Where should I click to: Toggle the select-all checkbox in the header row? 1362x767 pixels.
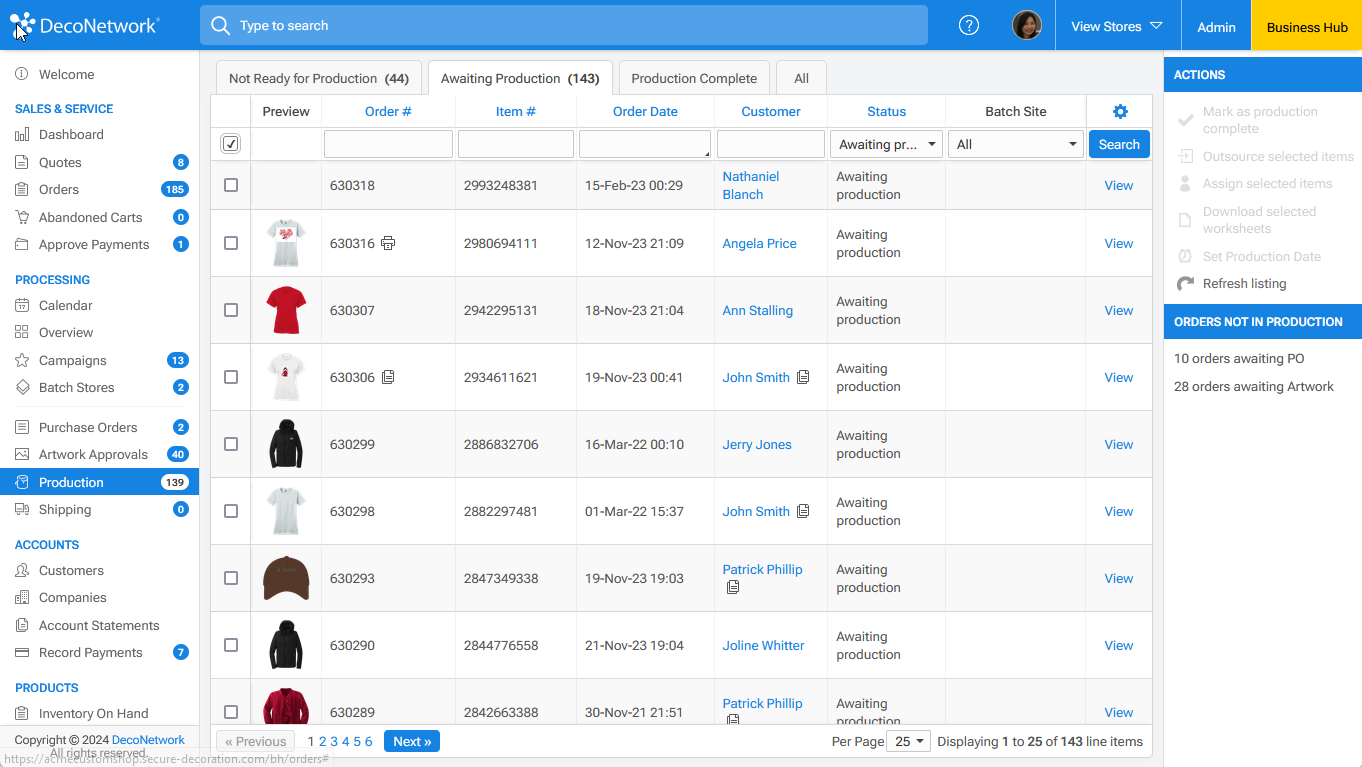(231, 143)
